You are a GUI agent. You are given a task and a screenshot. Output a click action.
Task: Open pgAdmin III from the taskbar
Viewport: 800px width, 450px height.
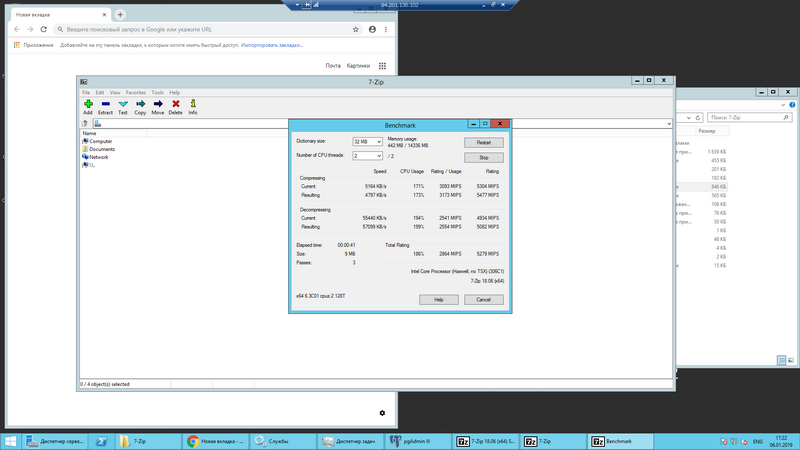pos(417,441)
